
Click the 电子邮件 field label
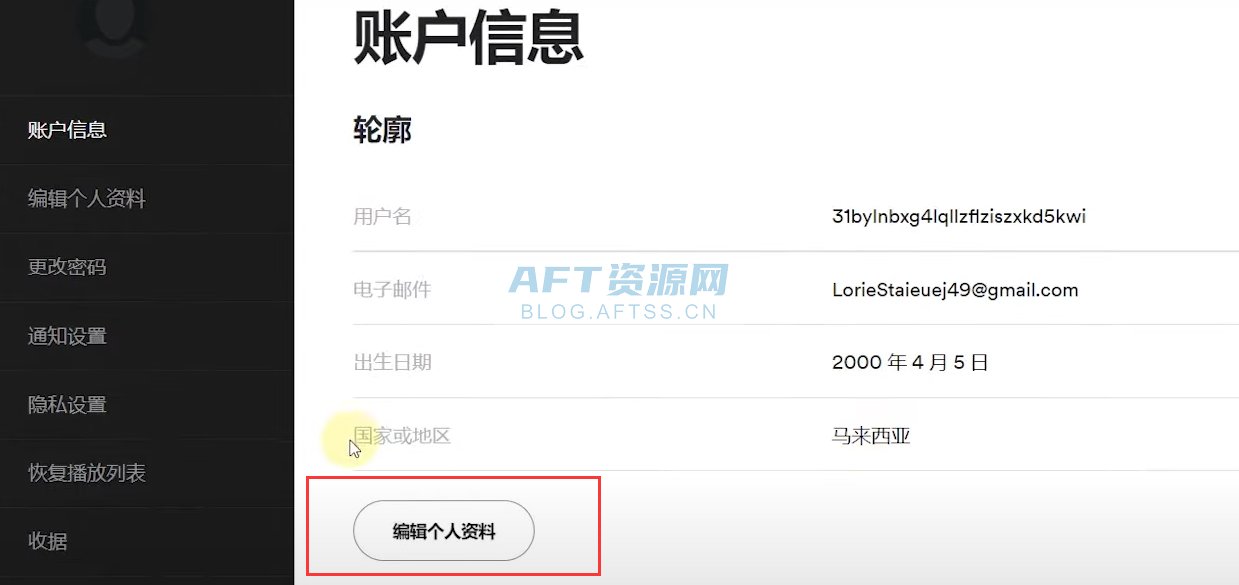392,290
